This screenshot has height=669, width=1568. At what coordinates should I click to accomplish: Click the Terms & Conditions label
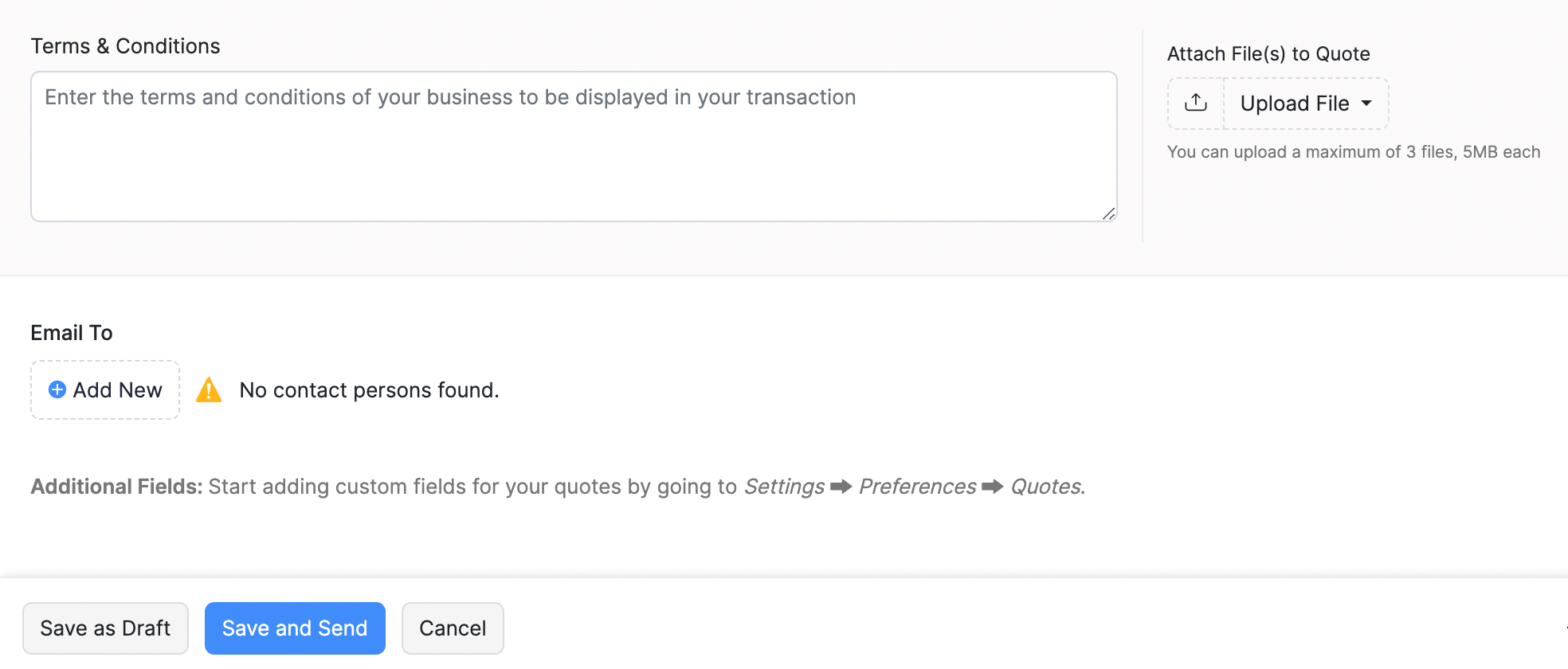(x=125, y=46)
